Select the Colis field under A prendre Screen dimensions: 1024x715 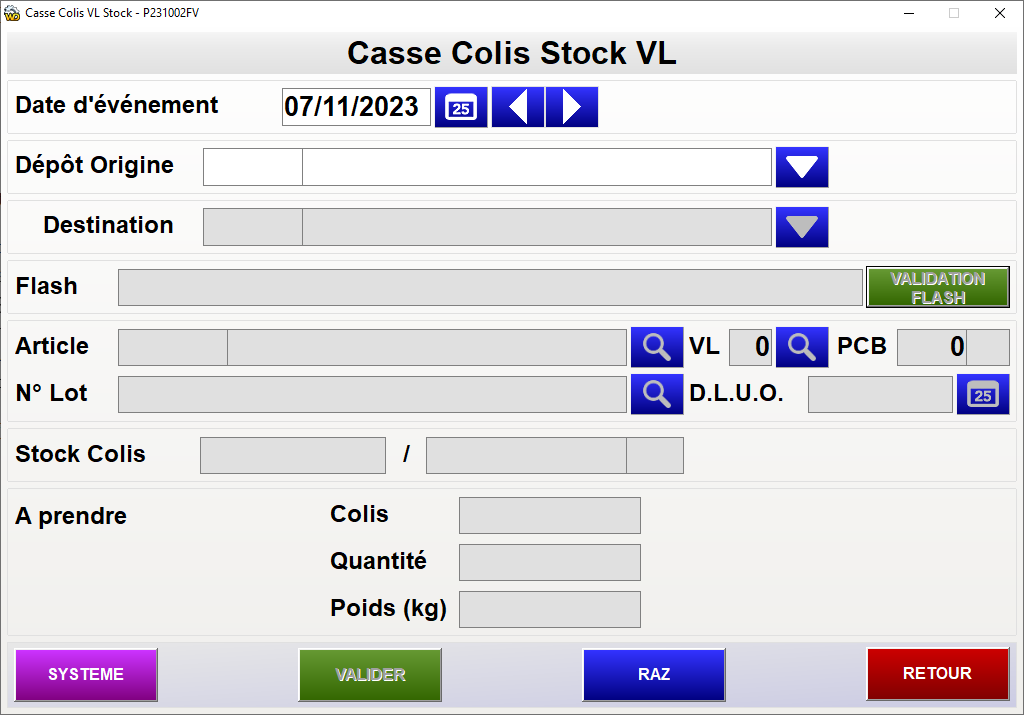549,515
